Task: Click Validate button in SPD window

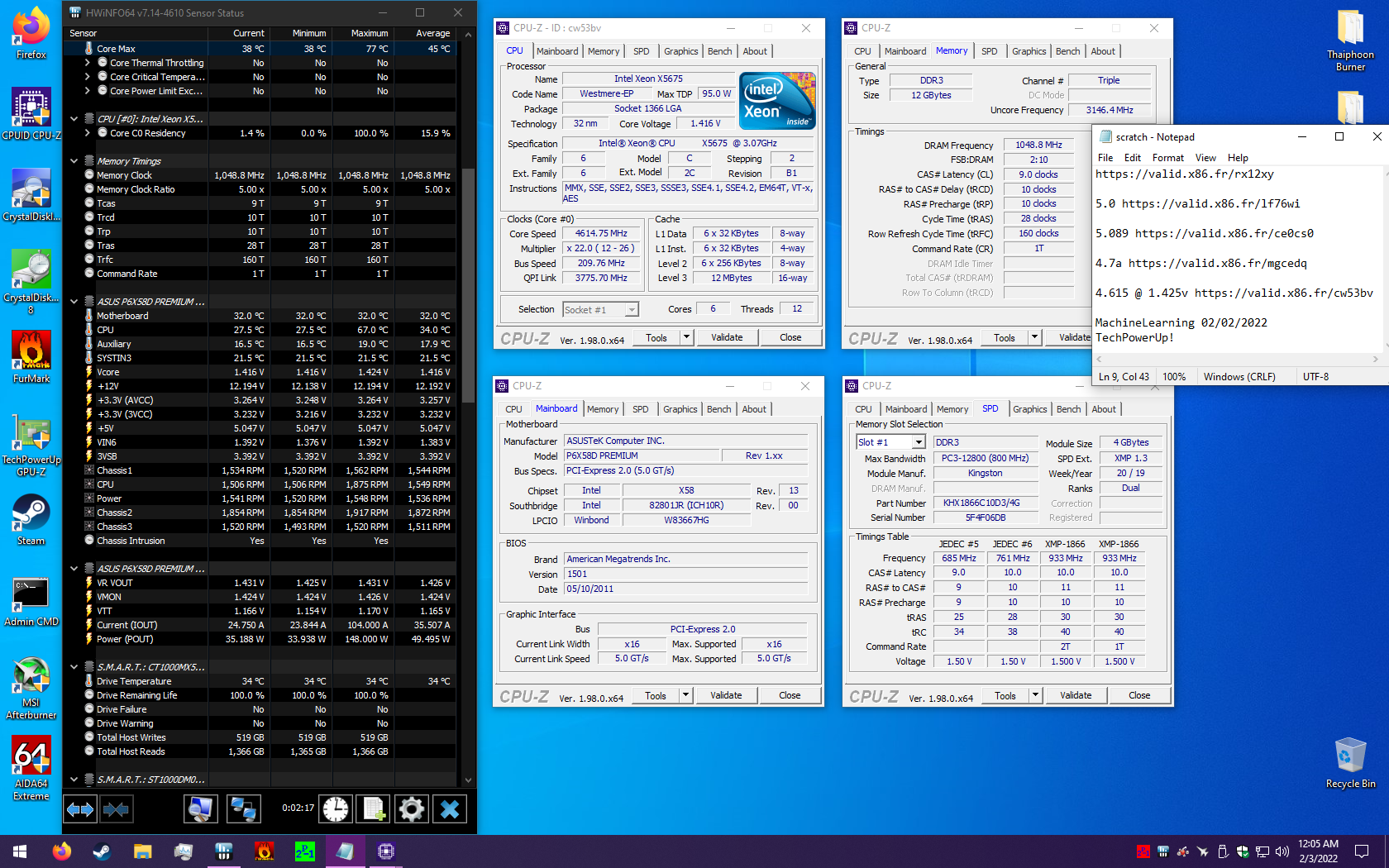Action: [x=1076, y=695]
